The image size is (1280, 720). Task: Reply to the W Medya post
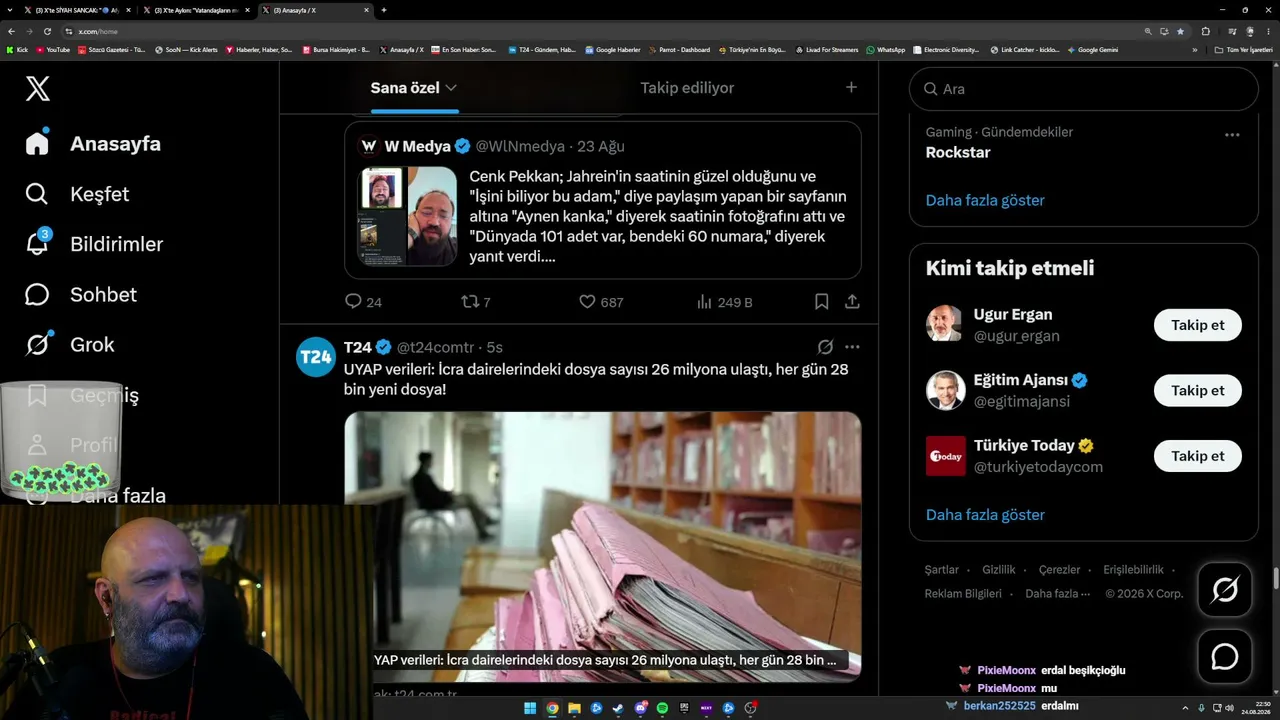click(x=353, y=301)
